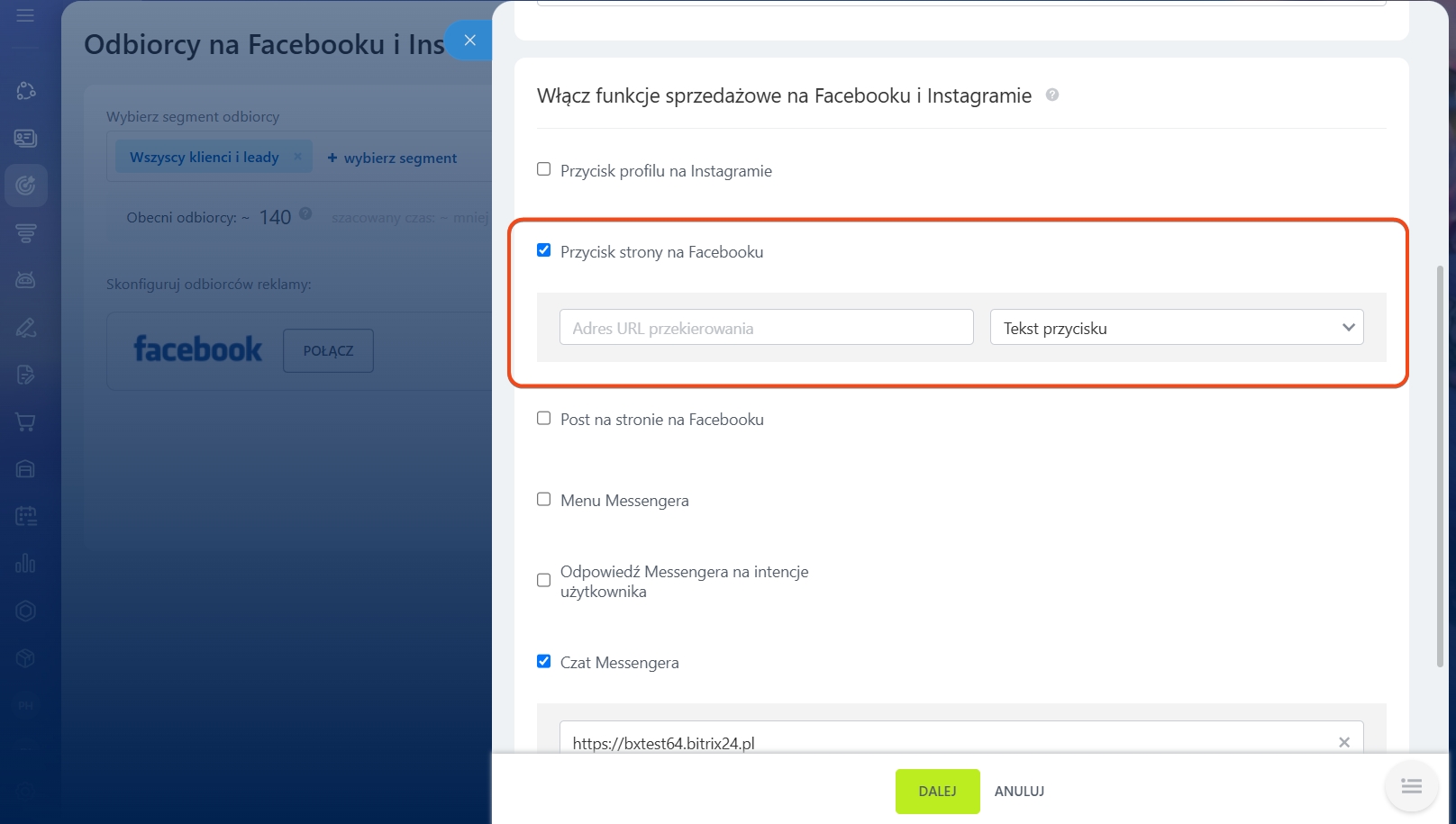Screen dimensions: 1456x824
Task: Open the hamburger menu in the sidebar
Action: pyautogui.click(x=25, y=15)
